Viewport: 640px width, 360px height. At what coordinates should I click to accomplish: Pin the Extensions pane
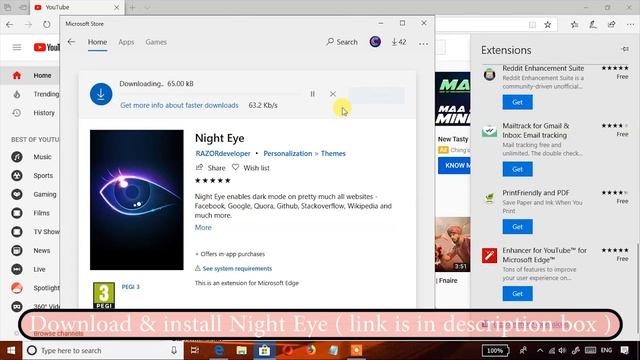point(625,49)
